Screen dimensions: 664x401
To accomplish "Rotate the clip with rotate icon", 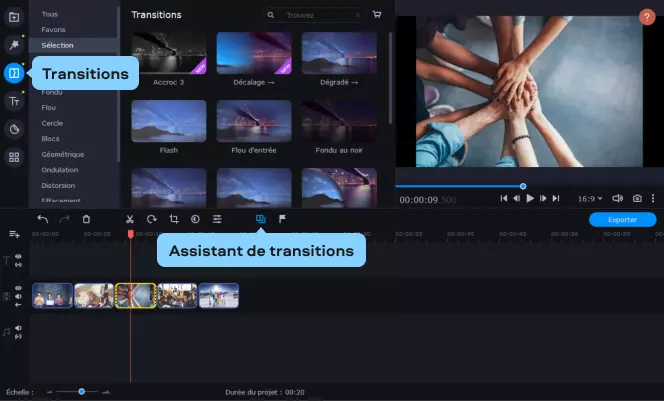I will coord(152,219).
